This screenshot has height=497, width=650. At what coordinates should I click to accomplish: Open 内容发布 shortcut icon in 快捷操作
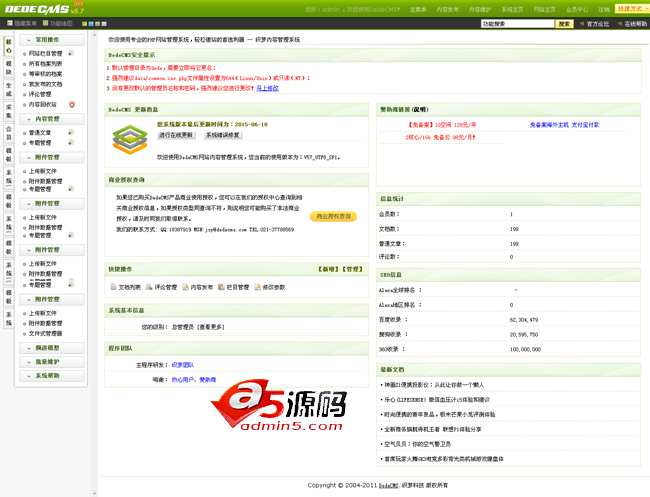(185, 287)
